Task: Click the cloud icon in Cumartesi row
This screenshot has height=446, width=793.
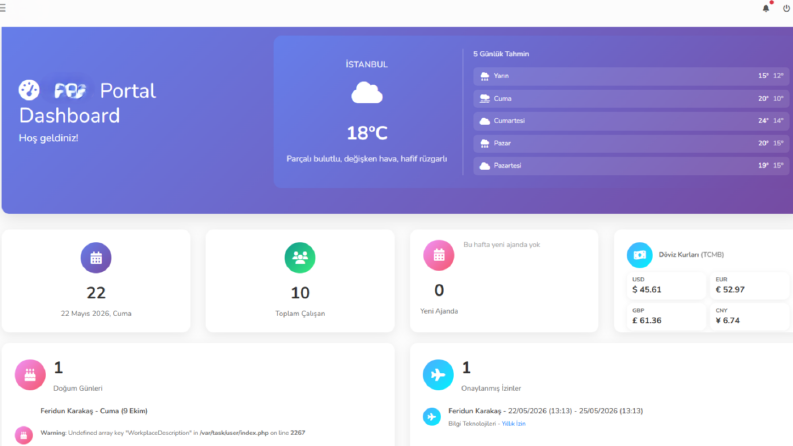Action: click(484, 121)
